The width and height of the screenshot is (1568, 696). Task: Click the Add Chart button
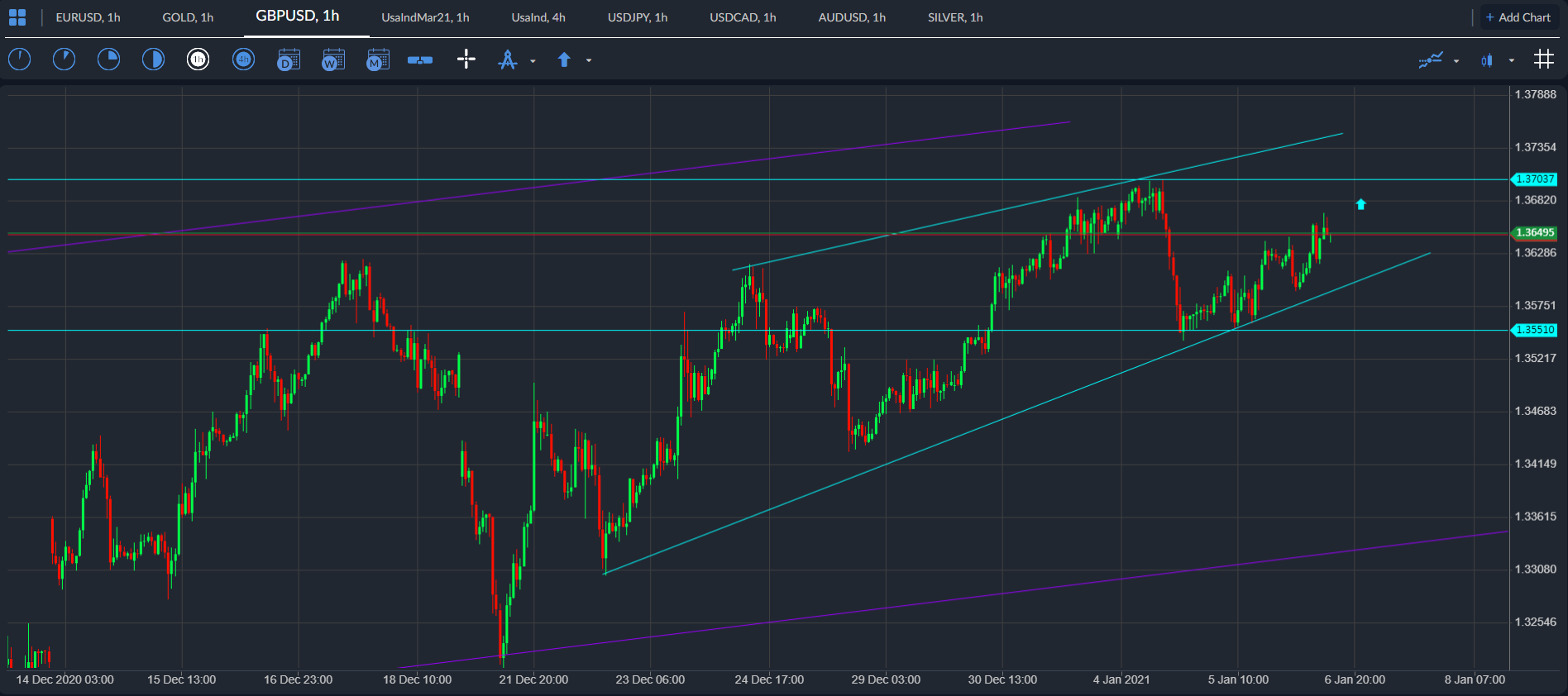pos(1518,17)
